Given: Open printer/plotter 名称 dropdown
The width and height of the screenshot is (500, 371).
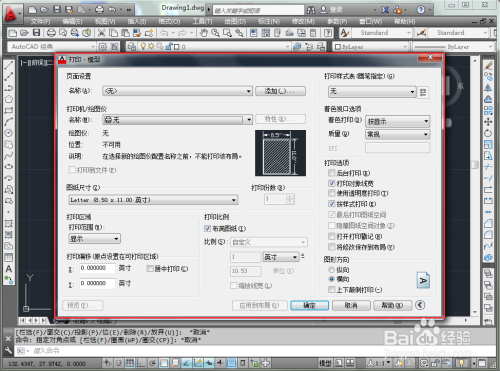Looking at the screenshot, I should (177, 120).
